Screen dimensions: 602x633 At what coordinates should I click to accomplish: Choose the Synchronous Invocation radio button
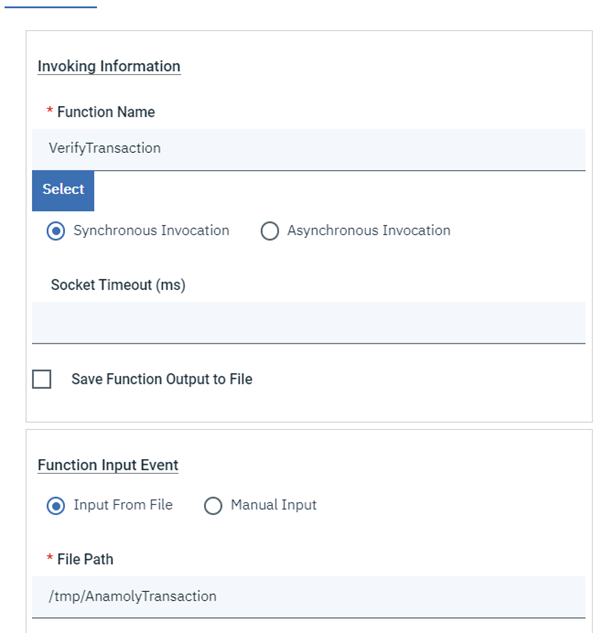[x=57, y=231]
